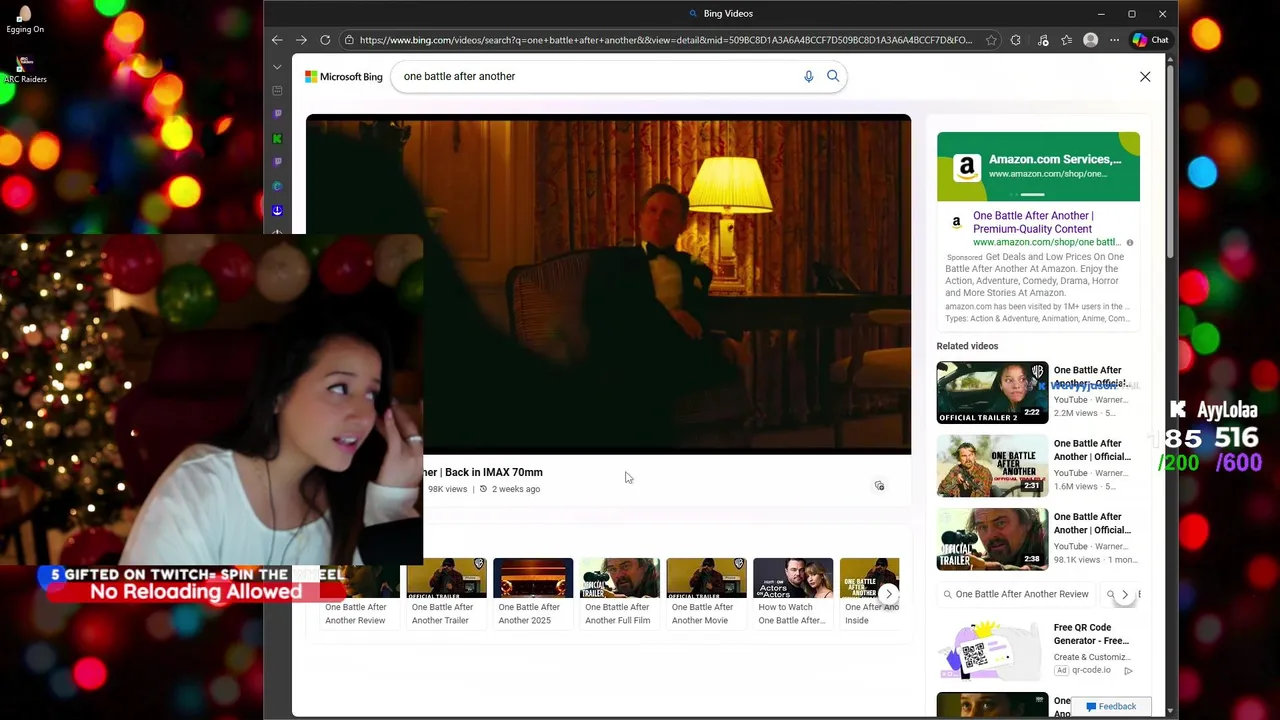Select 'One Battle After Another Full Film' card

(x=618, y=592)
